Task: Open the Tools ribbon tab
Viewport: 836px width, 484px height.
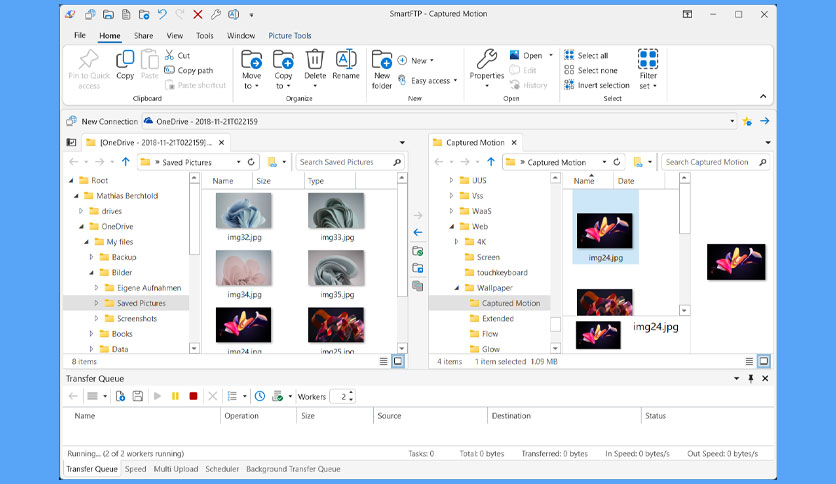Action: (x=205, y=35)
